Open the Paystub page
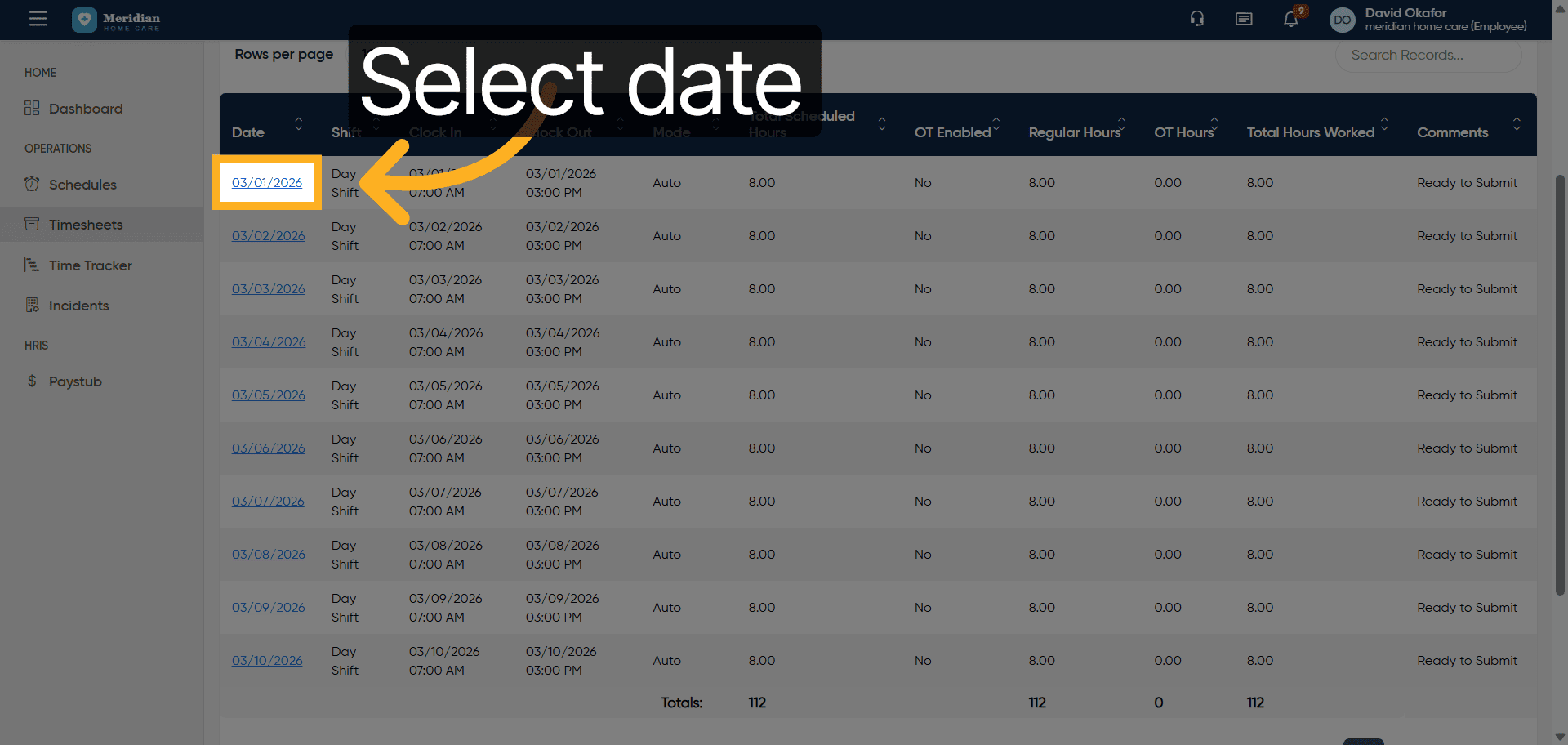 click(x=75, y=381)
